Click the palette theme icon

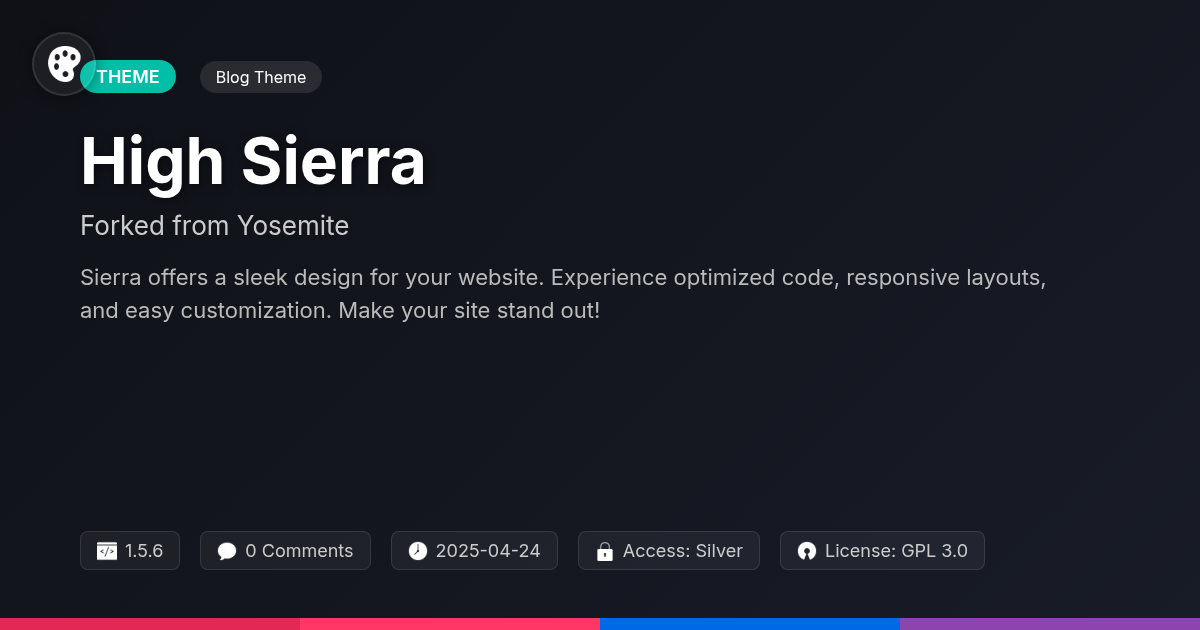(x=64, y=64)
